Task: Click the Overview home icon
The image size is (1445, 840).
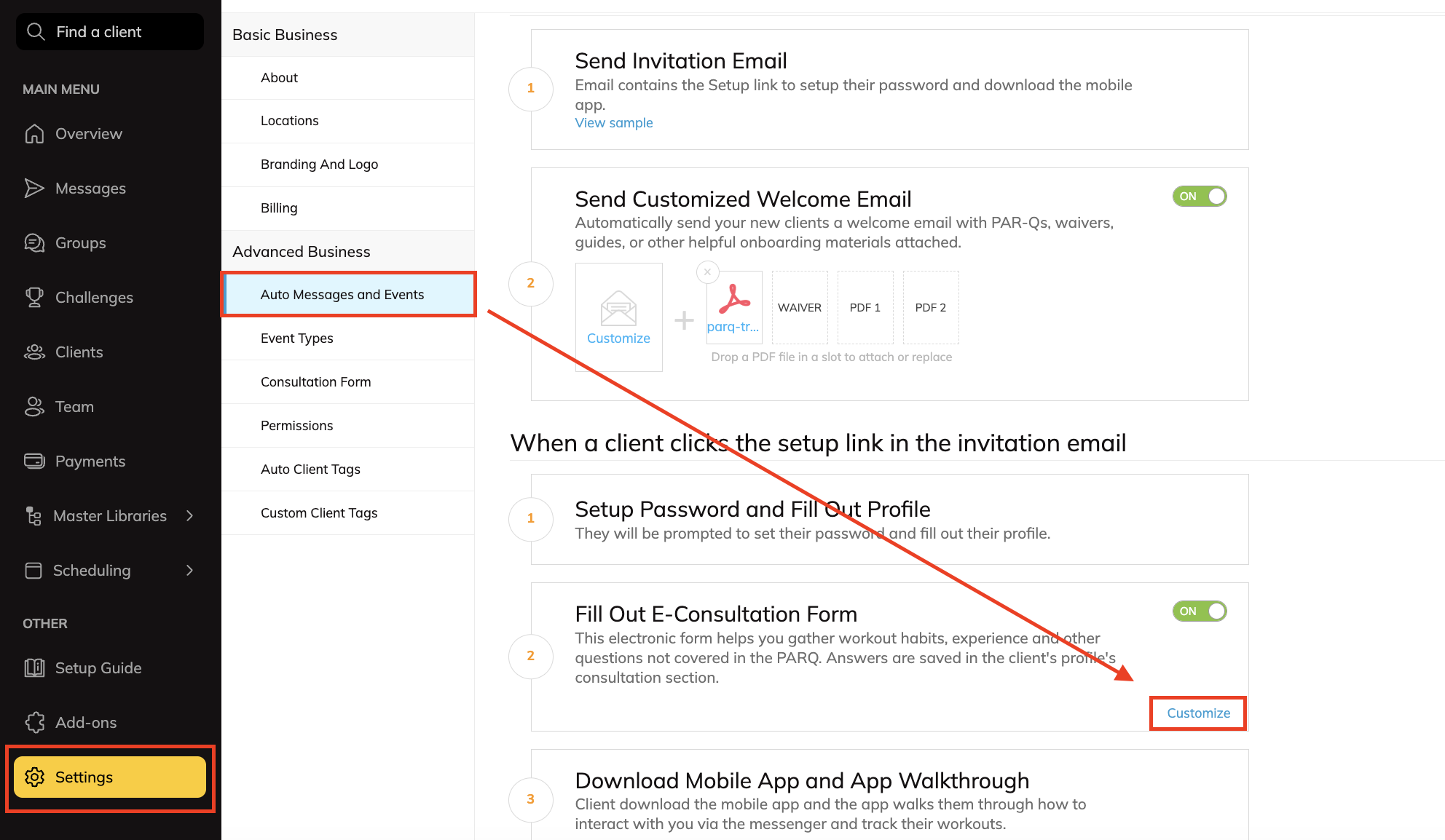Action: click(x=34, y=134)
